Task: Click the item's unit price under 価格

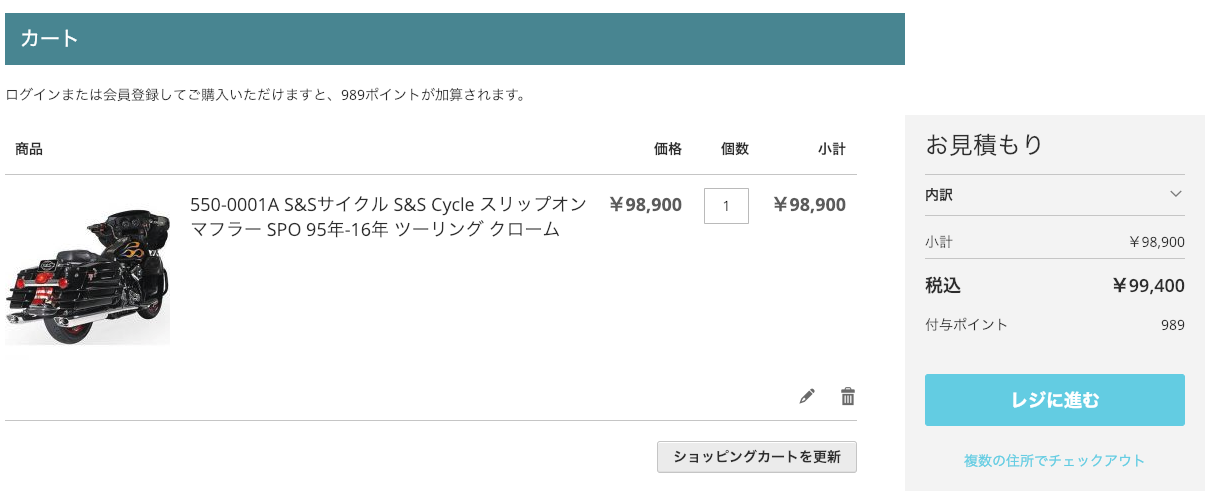Action: click(645, 205)
